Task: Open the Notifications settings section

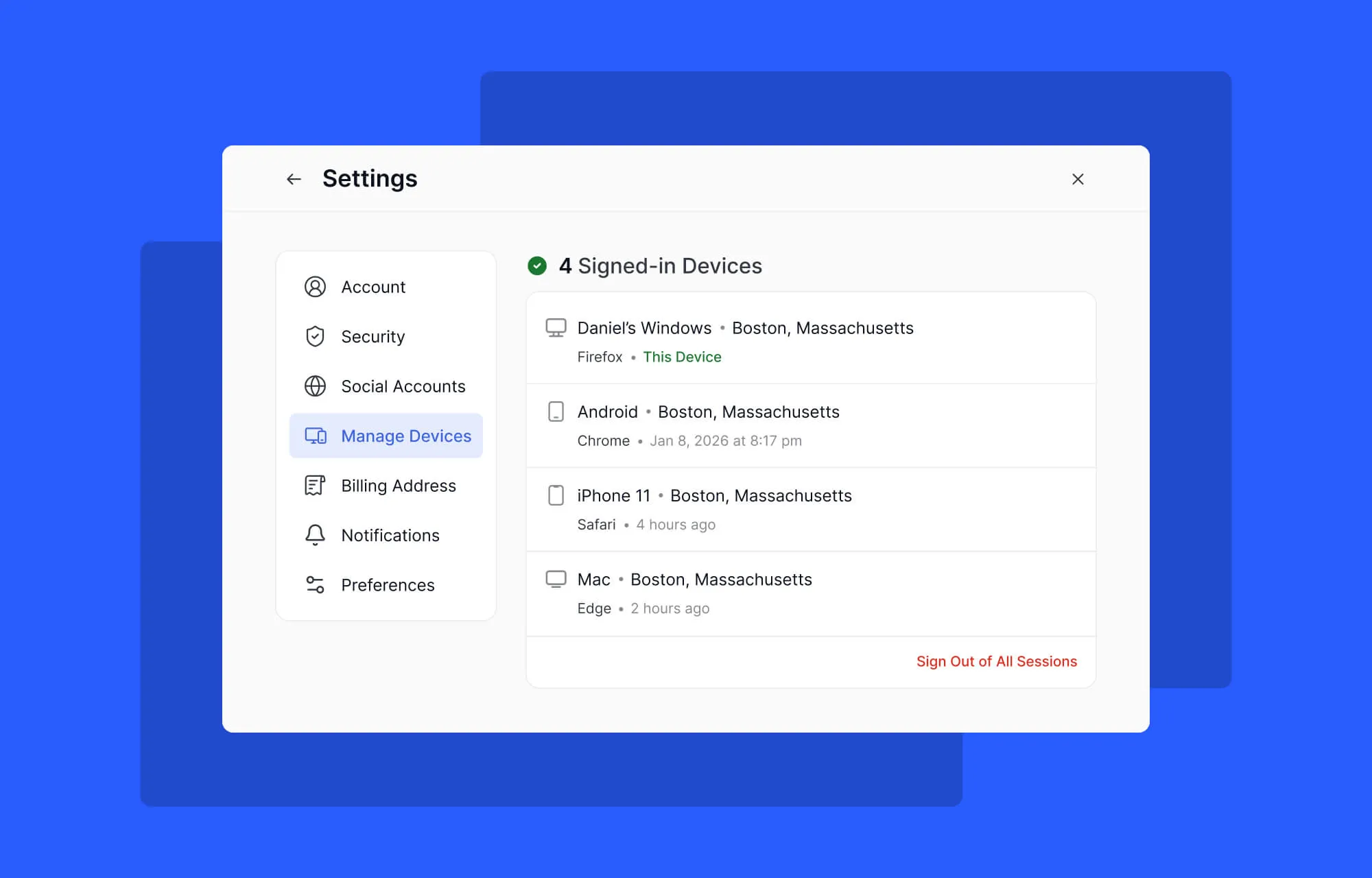Action: point(390,535)
